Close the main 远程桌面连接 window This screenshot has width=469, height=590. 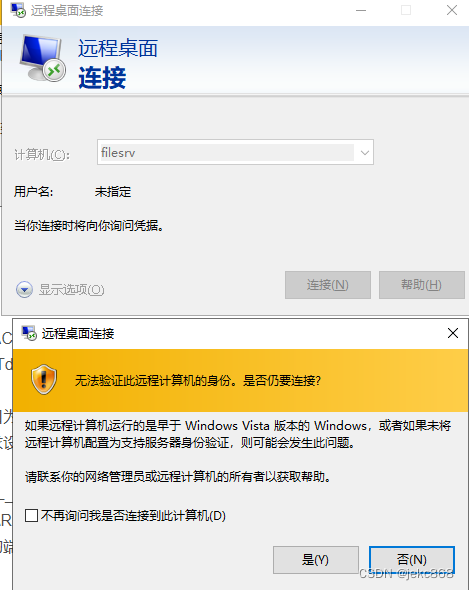(452, 10)
